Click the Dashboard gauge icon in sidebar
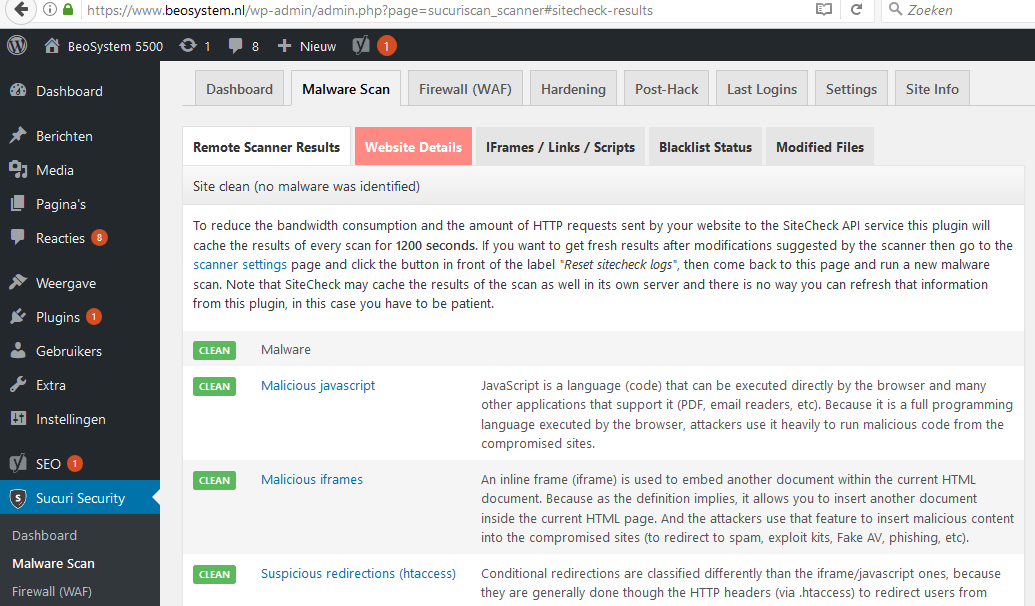This screenshot has height=606, width=1035. (18, 90)
